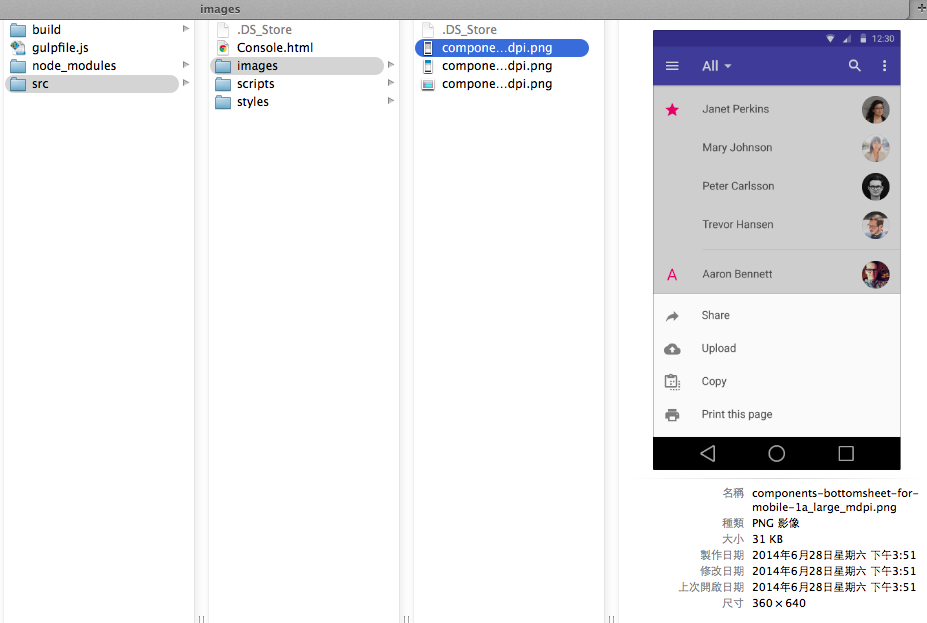The width and height of the screenshot is (927, 623).
Task: Toggle the pink star beside Janet Perkins
Action: pos(672,109)
